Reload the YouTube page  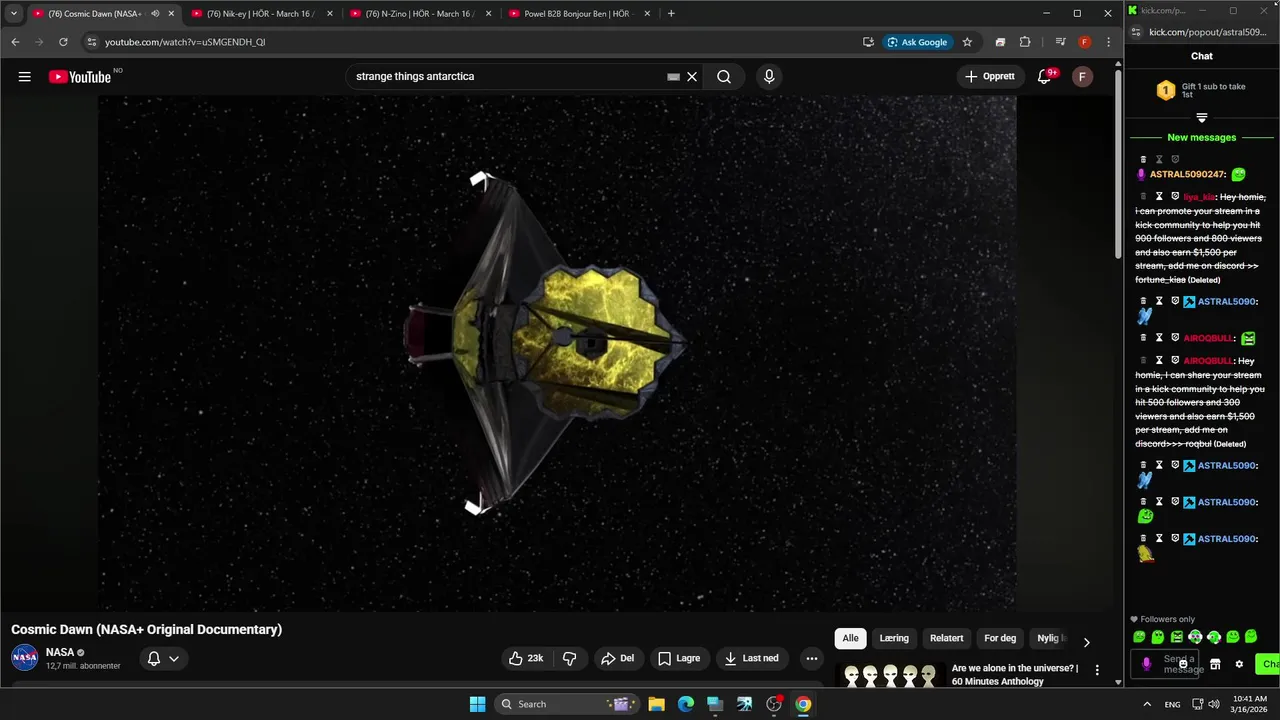coord(63,42)
